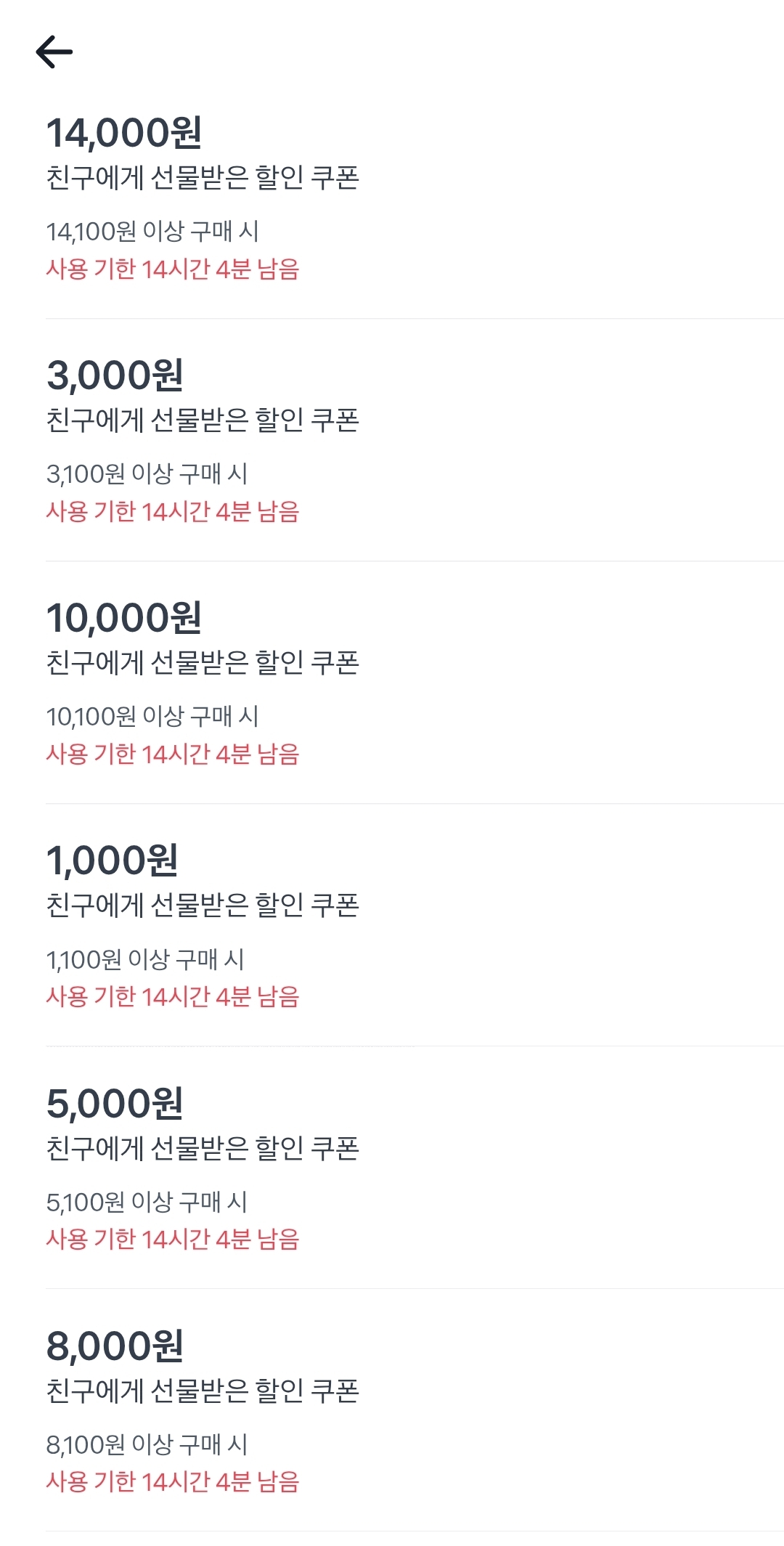Viewport: 784px width, 1546px height.
Task: Click the 3,100원 이상 구매 시 condition
Action: pyautogui.click(x=147, y=474)
